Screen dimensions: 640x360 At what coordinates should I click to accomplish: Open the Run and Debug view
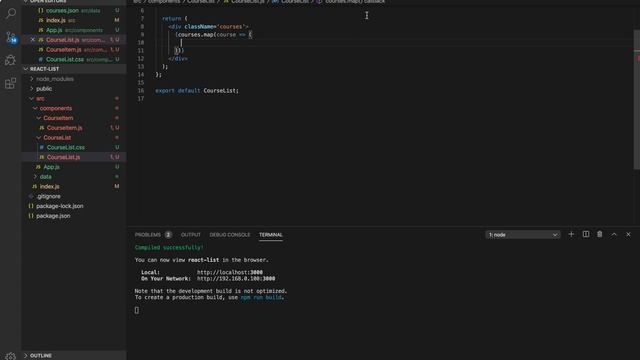tap(11, 60)
